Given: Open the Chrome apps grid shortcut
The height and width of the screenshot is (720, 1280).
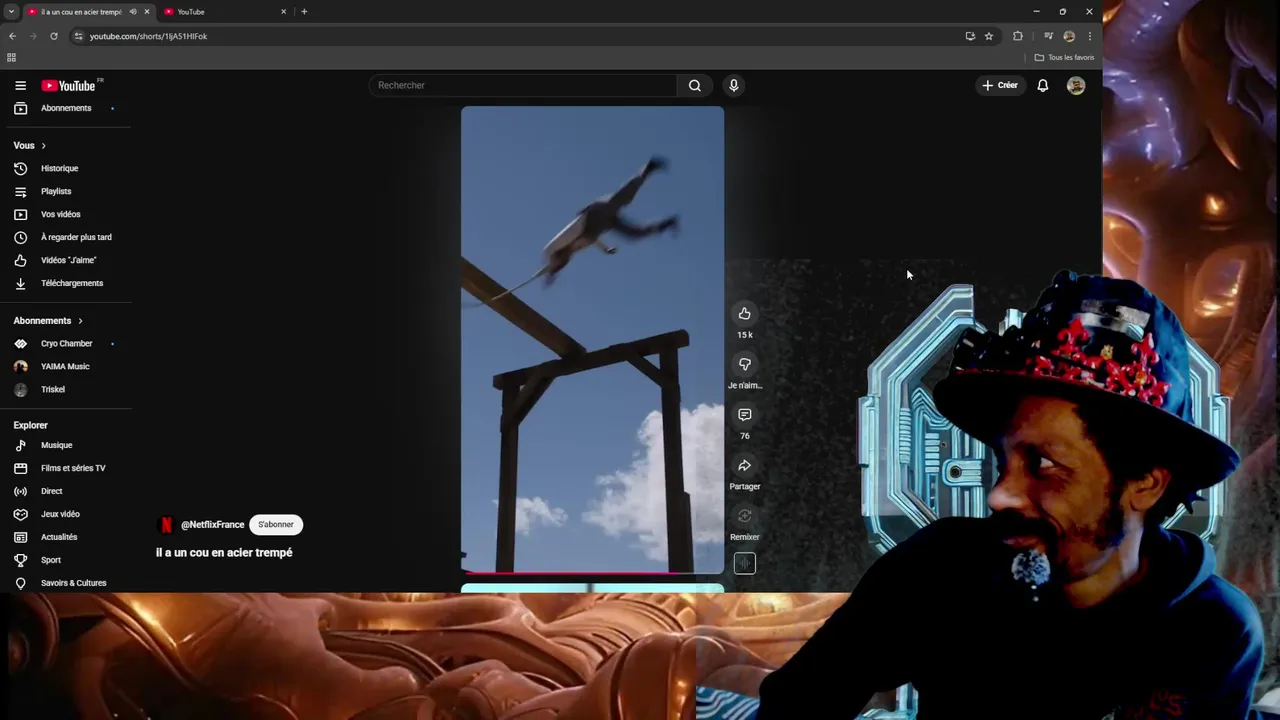Looking at the screenshot, I should point(12,57).
